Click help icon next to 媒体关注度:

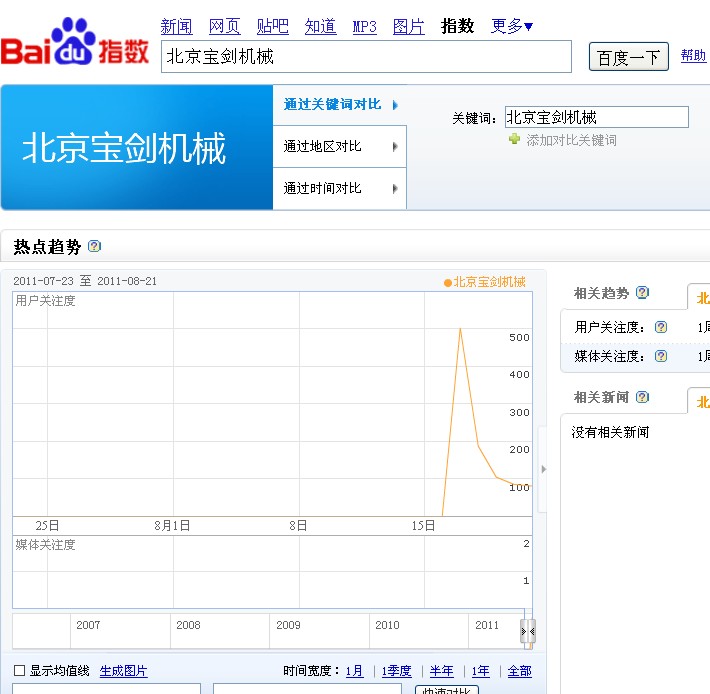coord(661,356)
